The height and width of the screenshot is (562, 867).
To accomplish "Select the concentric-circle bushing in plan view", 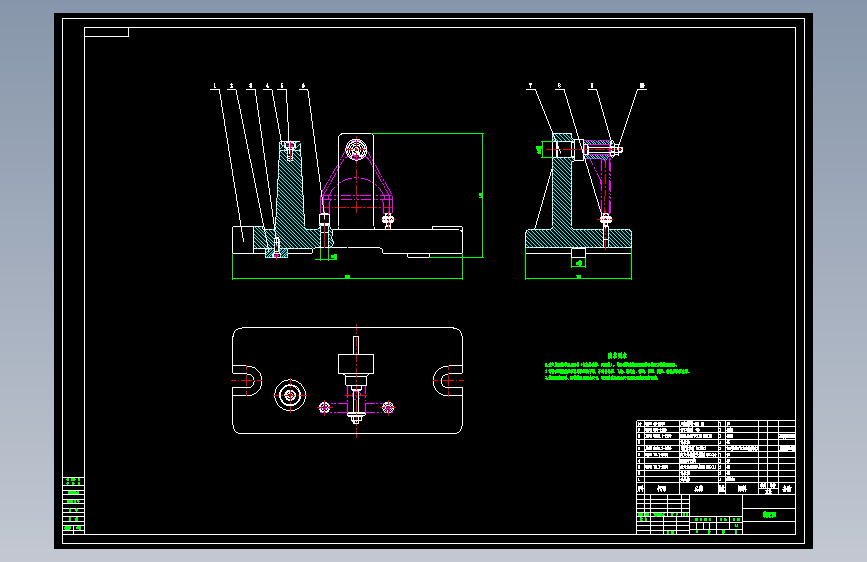I will click(x=290, y=395).
